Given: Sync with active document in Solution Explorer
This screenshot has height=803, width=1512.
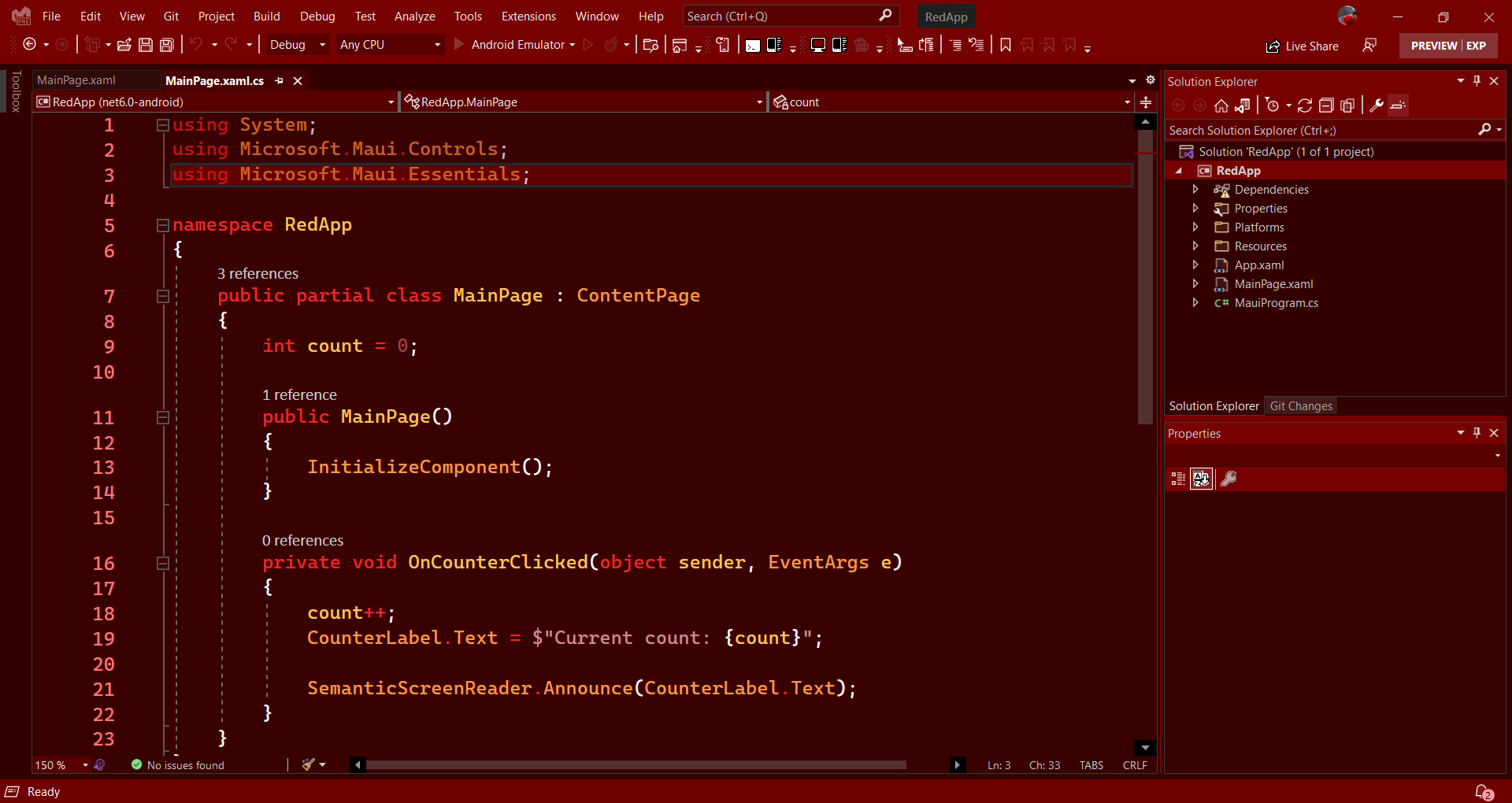Looking at the screenshot, I should (1305, 105).
